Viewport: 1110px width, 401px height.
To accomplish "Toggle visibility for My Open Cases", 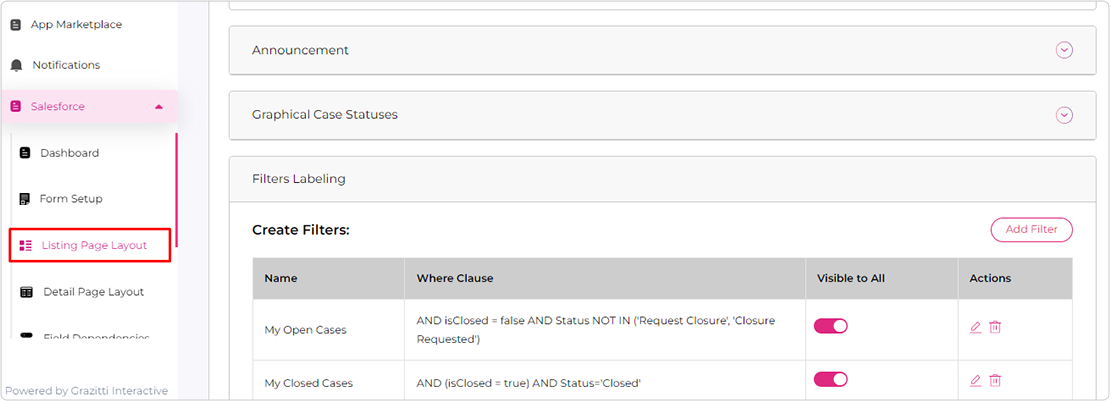I will 830,326.
